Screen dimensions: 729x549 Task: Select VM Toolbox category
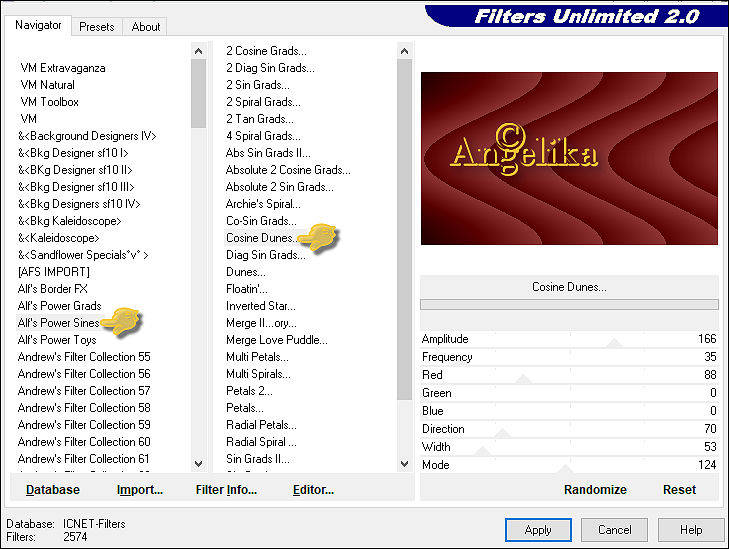click(x=49, y=102)
